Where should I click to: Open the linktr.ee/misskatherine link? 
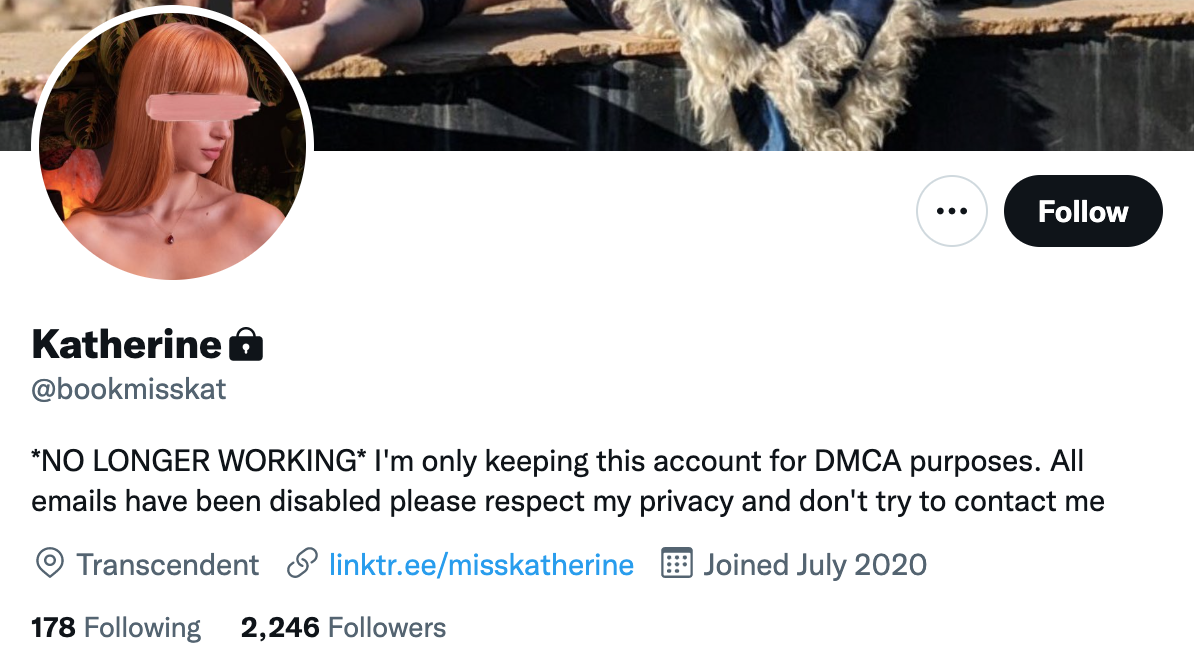[x=480, y=564]
